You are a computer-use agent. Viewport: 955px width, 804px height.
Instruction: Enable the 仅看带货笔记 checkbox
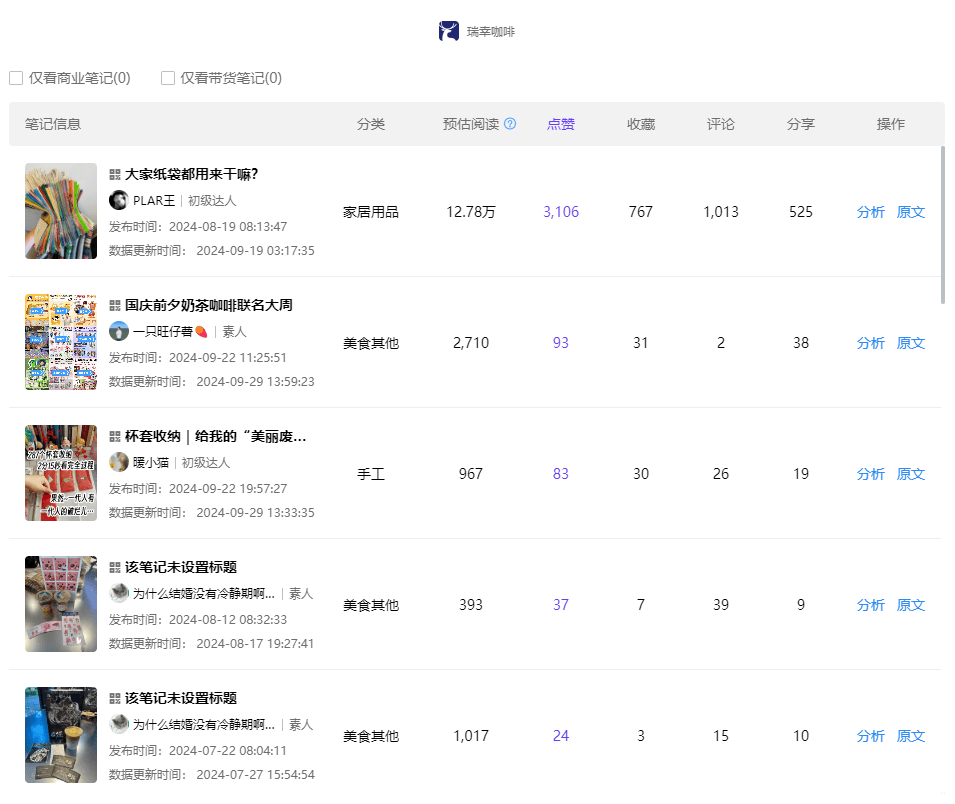[x=168, y=78]
